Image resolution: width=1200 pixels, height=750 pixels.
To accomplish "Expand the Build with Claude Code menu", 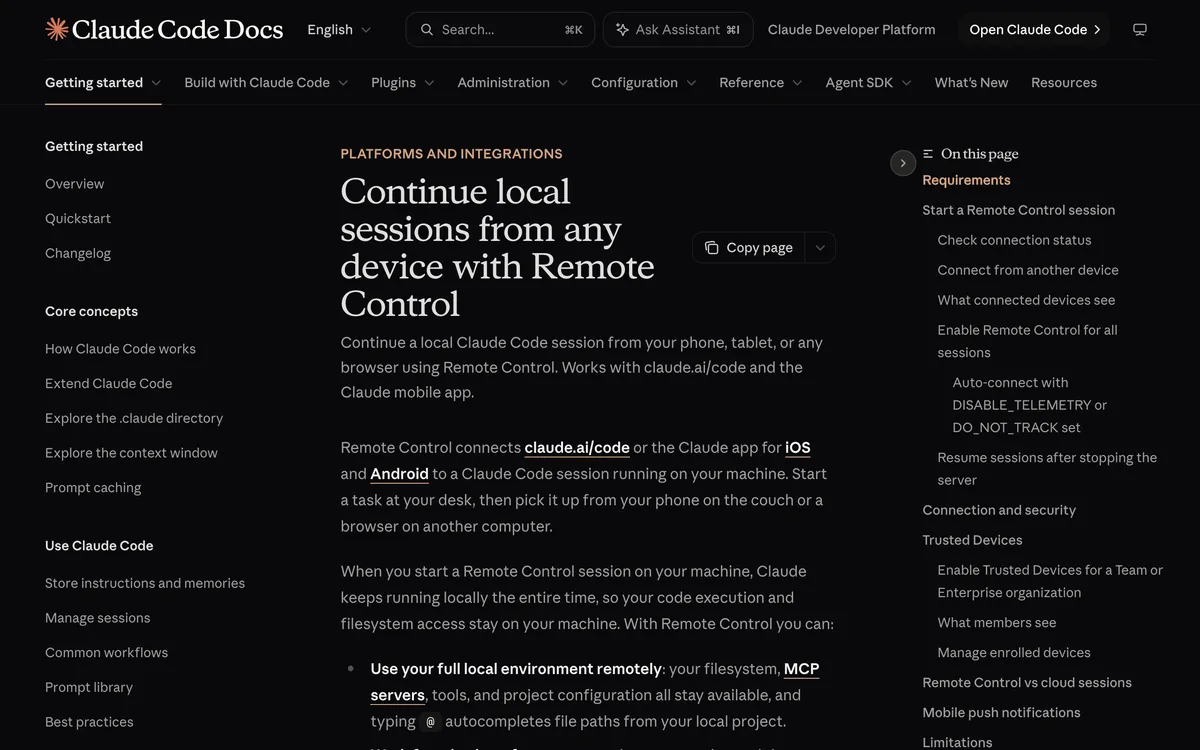I will coord(266,83).
